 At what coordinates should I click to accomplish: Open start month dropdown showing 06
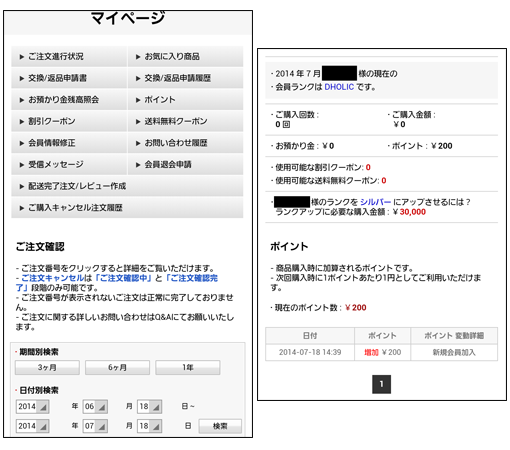[x=95, y=407]
